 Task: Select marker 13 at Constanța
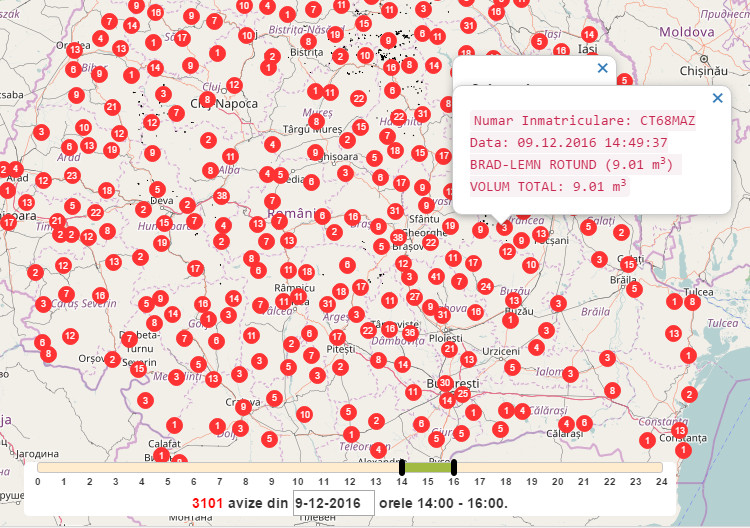(x=680, y=431)
